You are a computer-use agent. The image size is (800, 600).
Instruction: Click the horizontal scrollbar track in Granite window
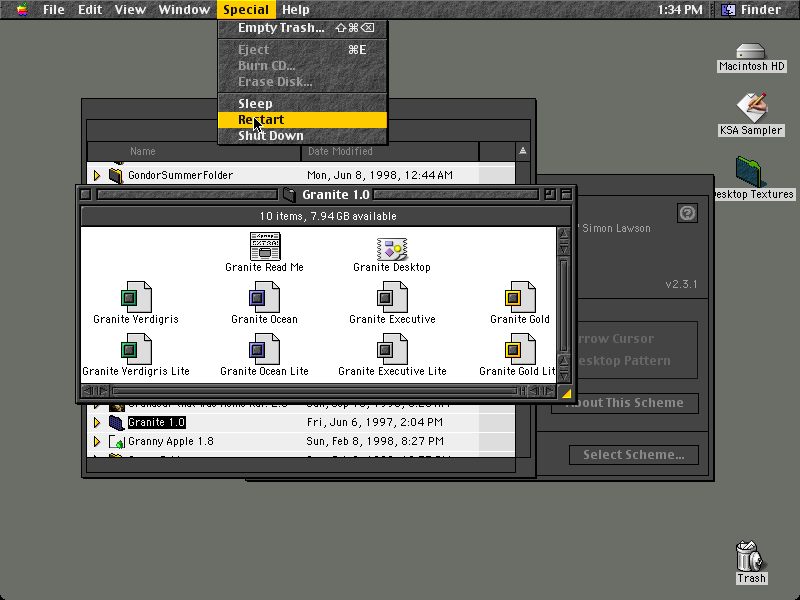pos(314,391)
